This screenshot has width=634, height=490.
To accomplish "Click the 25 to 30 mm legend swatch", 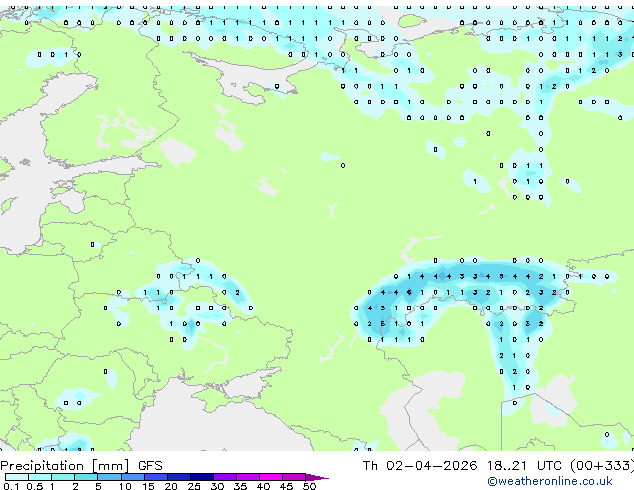I will [x=202, y=477].
